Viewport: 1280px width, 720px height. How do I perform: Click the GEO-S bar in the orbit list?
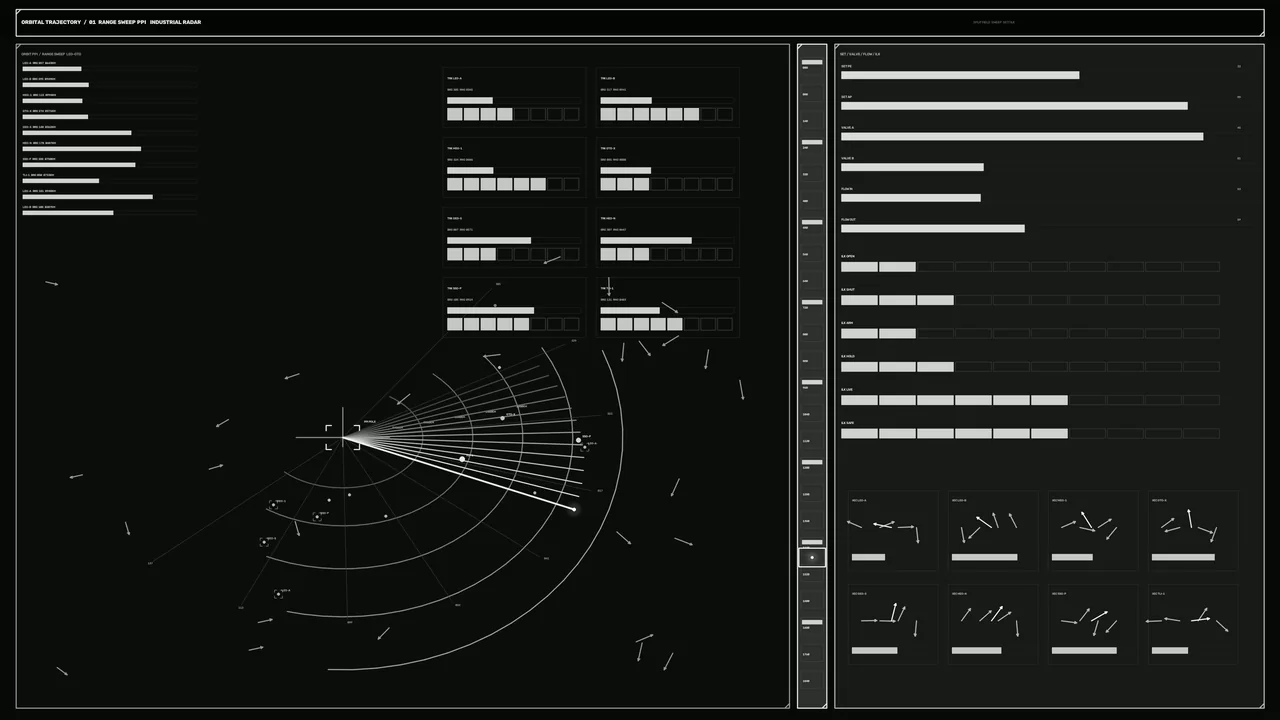(x=109, y=132)
